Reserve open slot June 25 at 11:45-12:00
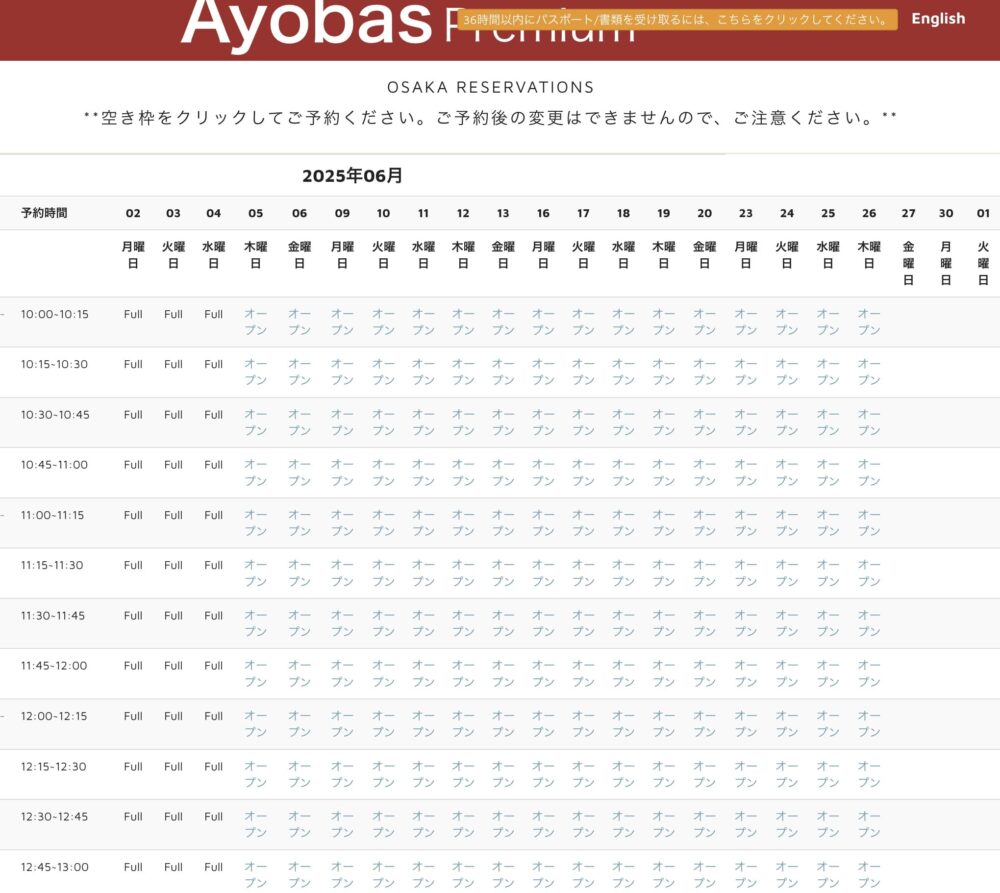Screen dimensions: 1000x893 (x=828, y=674)
